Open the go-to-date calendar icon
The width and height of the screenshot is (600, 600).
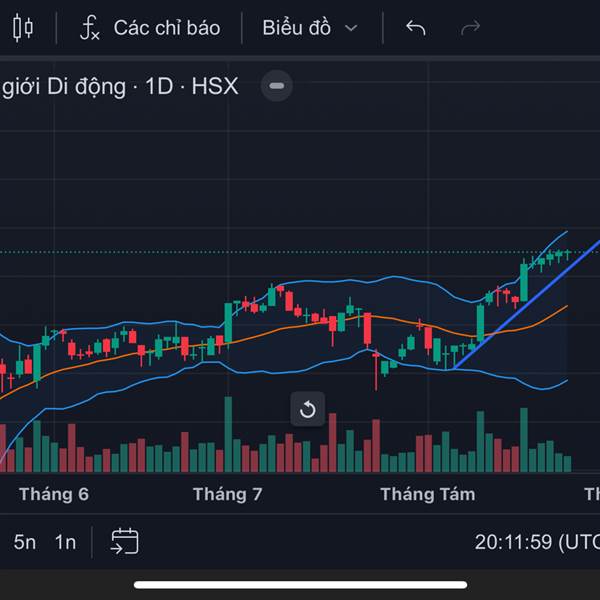125,541
